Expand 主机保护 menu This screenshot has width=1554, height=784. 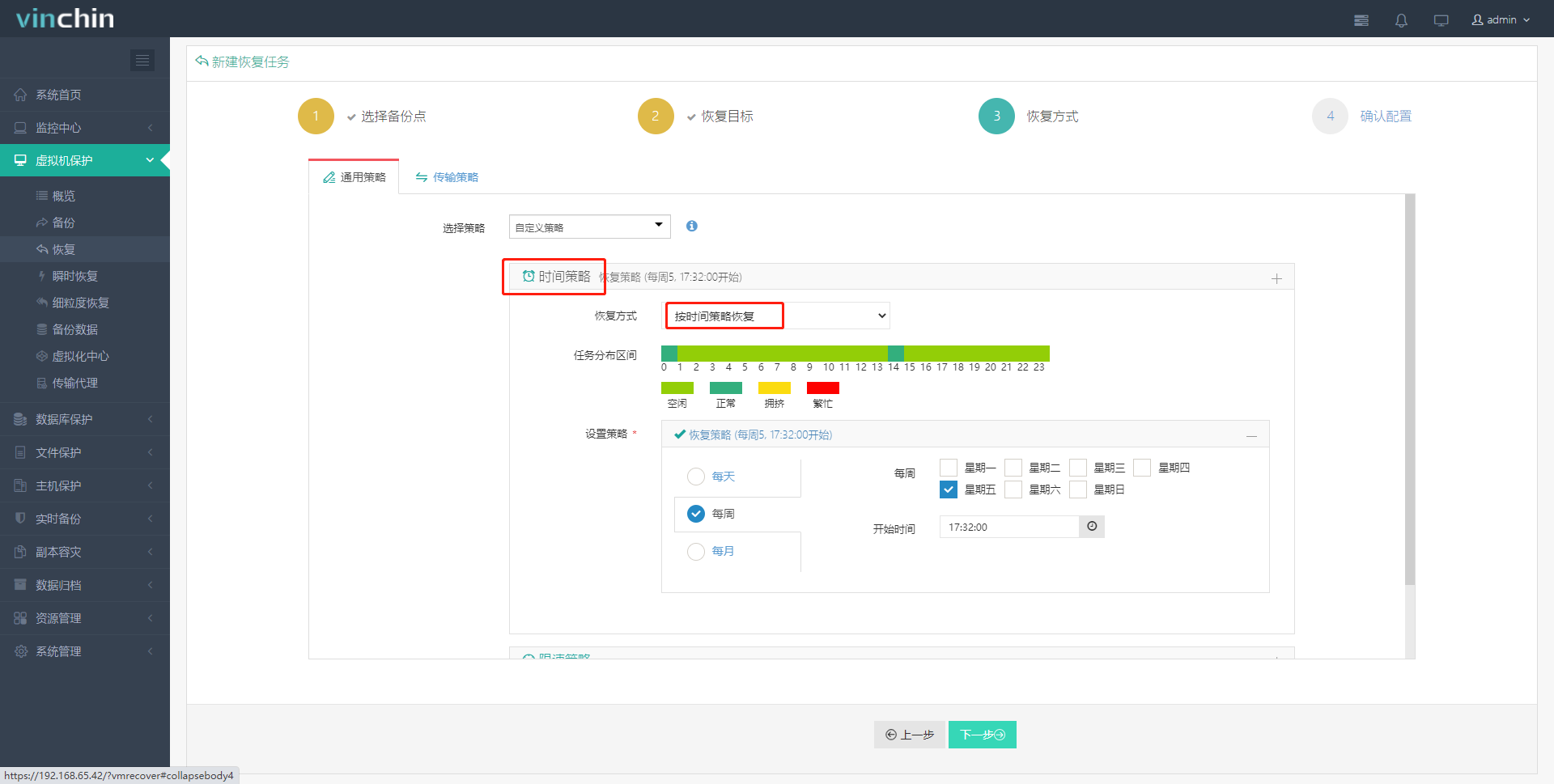tap(85, 485)
